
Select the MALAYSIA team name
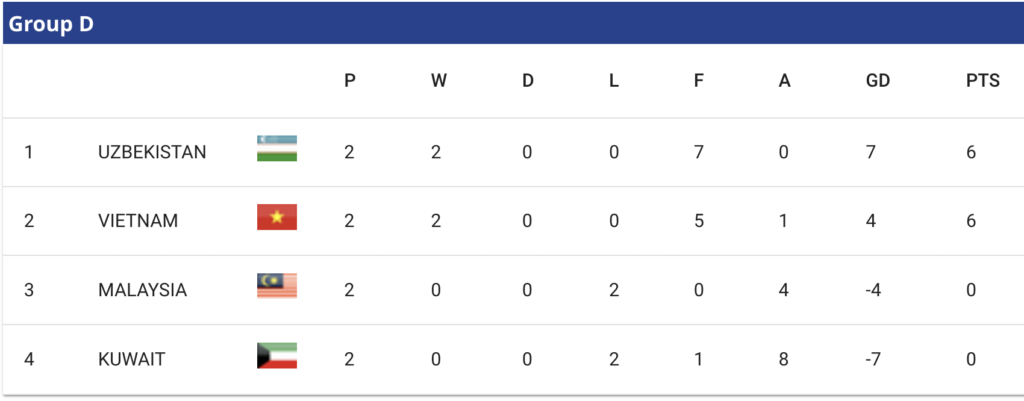[142, 290]
